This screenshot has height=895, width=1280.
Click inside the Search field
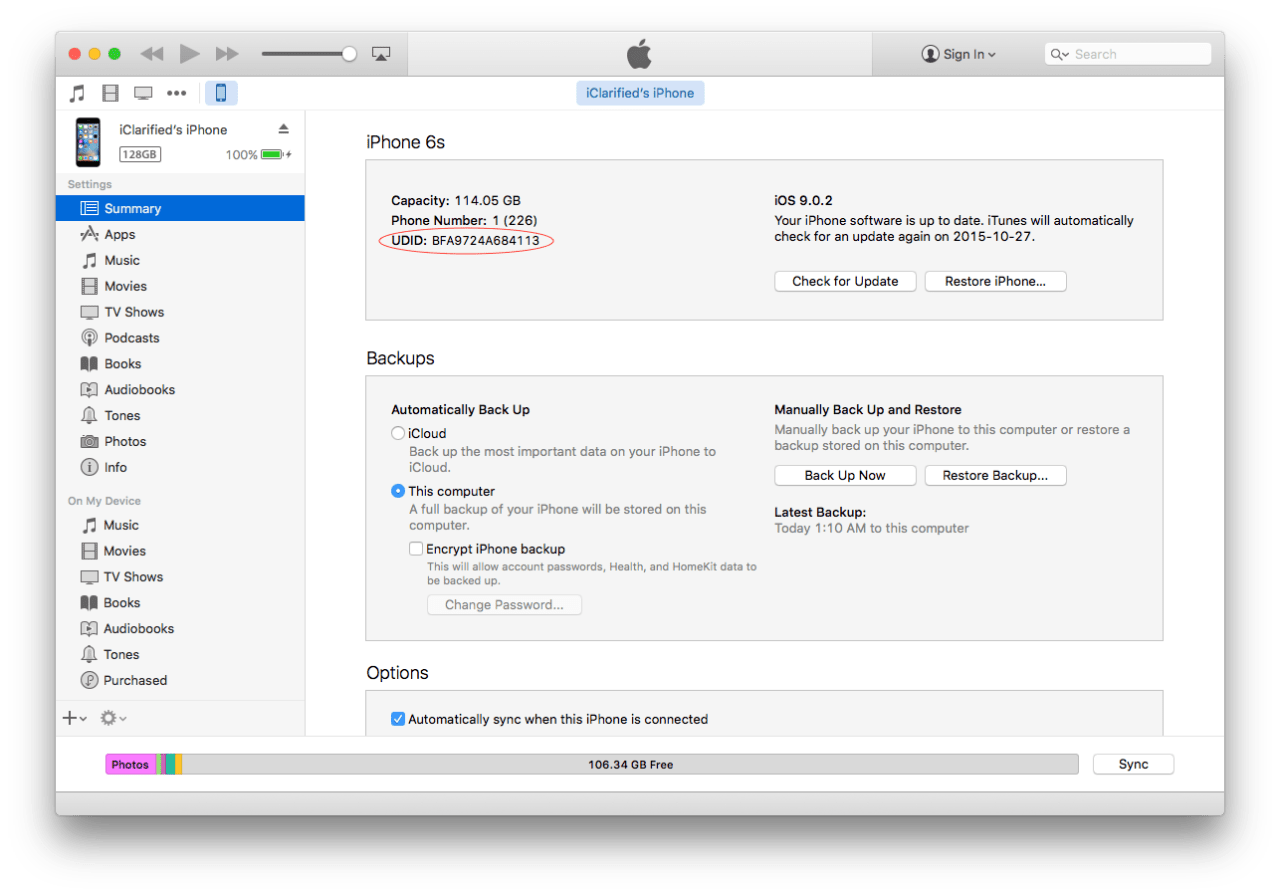(1130, 53)
